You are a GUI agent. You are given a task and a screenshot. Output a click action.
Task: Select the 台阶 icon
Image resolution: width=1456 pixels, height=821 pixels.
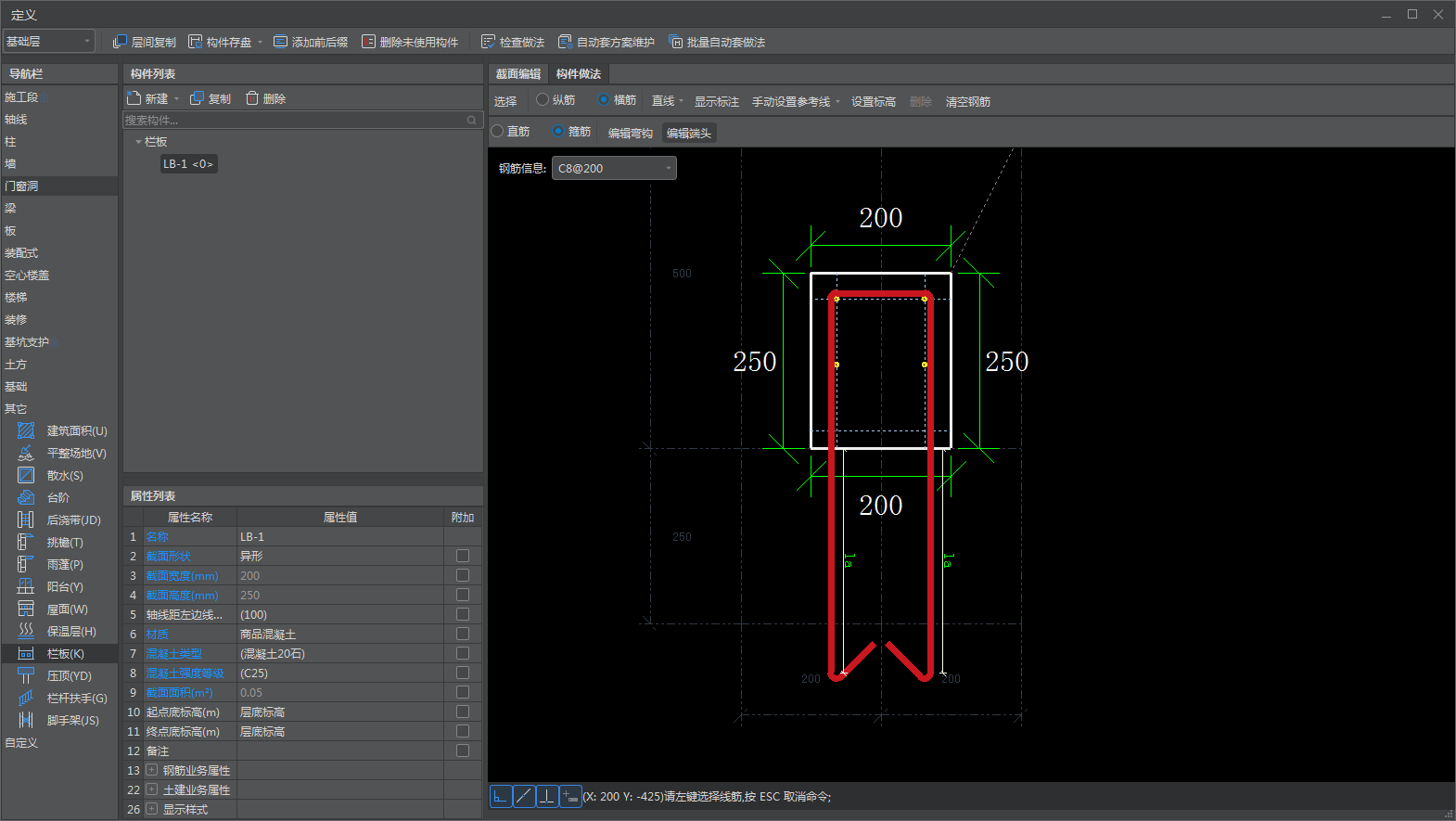tap(26, 497)
